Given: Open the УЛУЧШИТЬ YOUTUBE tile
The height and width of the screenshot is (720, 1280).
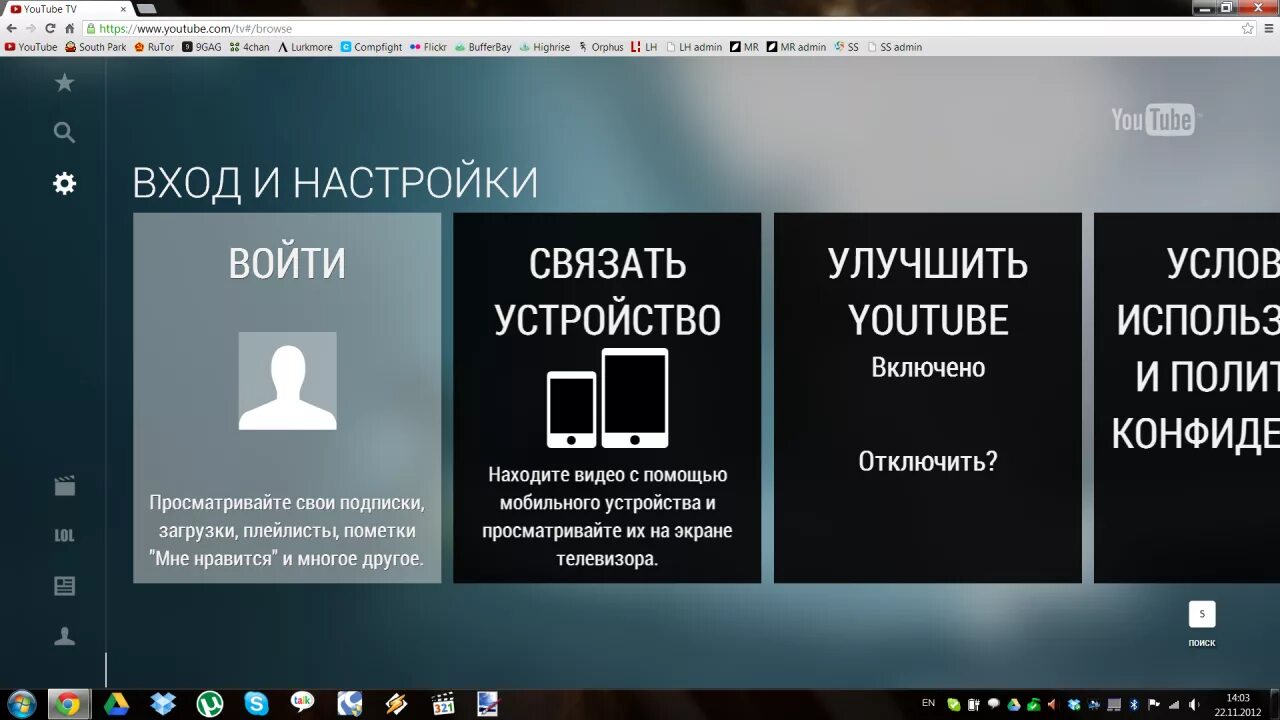Looking at the screenshot, I should [928, 398].
